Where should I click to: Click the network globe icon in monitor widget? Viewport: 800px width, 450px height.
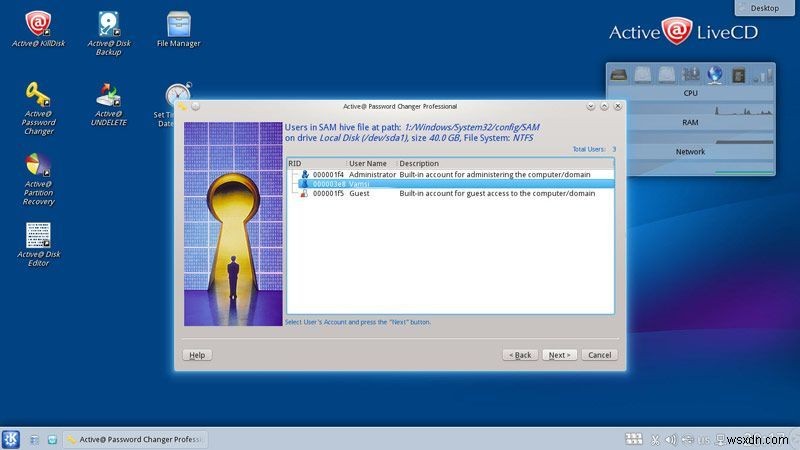[715, 75]
